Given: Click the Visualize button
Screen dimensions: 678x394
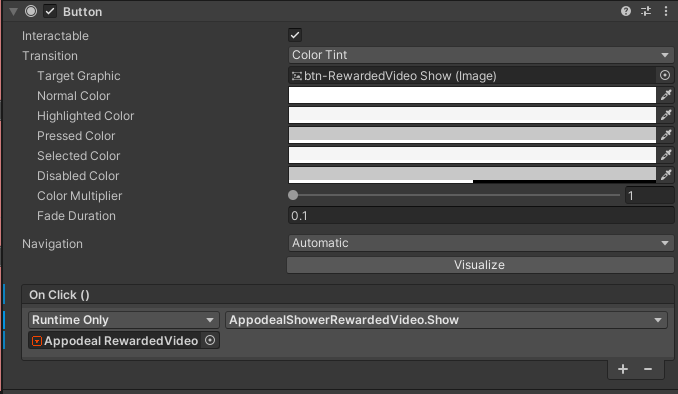Looking at the screenshot, I should pos(480,265).
